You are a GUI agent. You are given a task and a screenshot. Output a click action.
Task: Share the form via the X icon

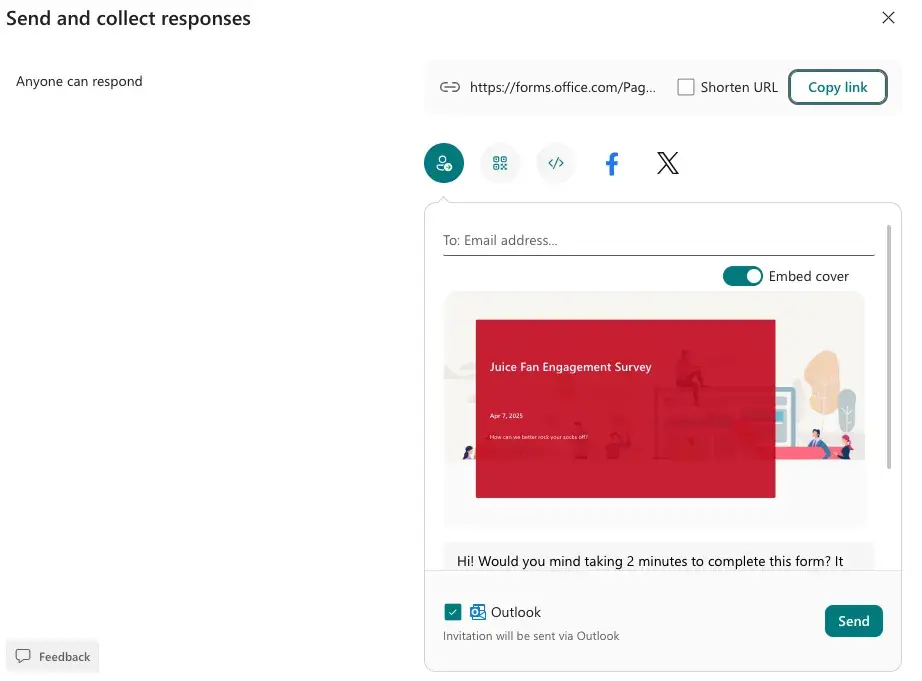(x=667, y=162)
